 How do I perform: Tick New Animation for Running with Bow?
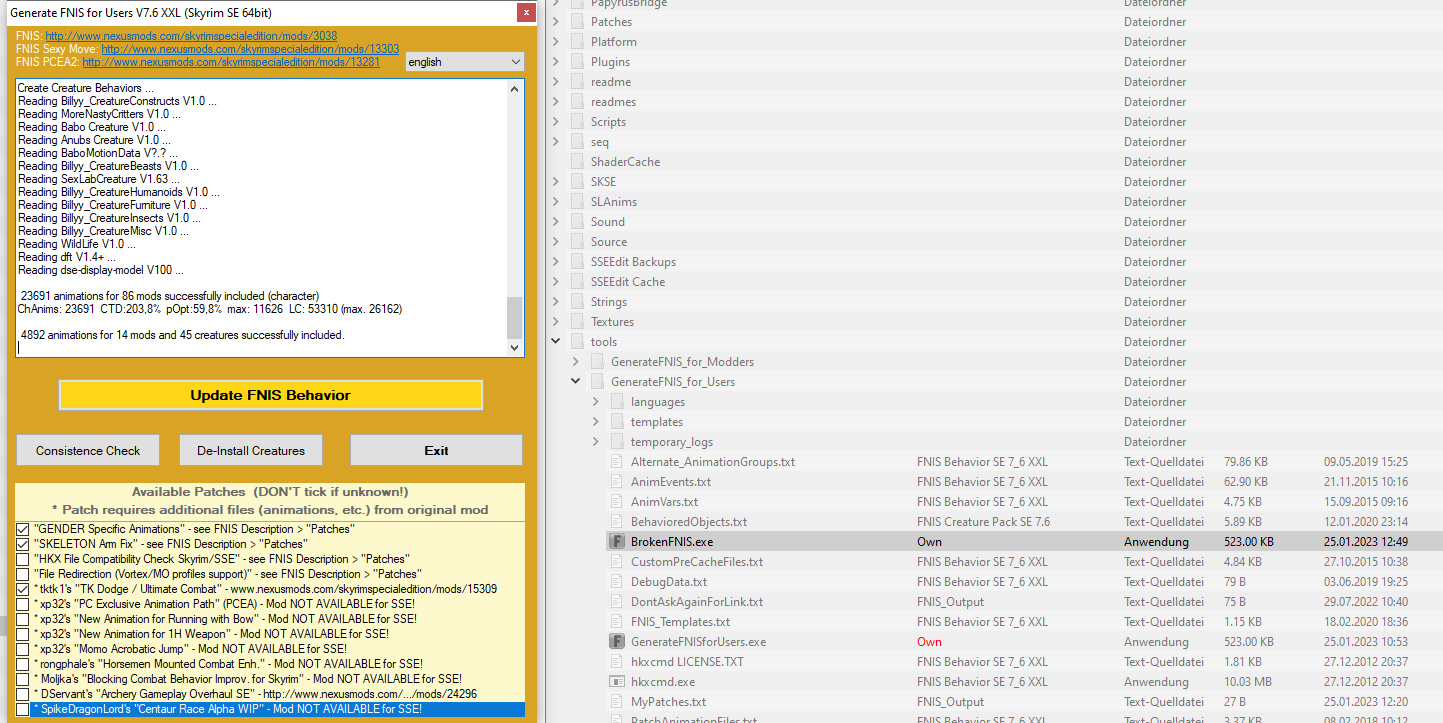[23, 619]
